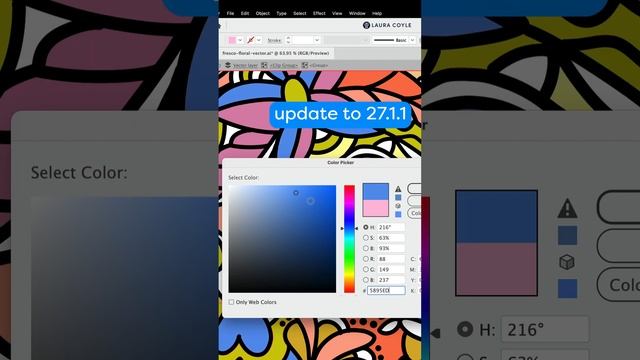The width and height of the screenshot is (640, 360).
Task: Open the Help menu
Action: pos(377,13)
